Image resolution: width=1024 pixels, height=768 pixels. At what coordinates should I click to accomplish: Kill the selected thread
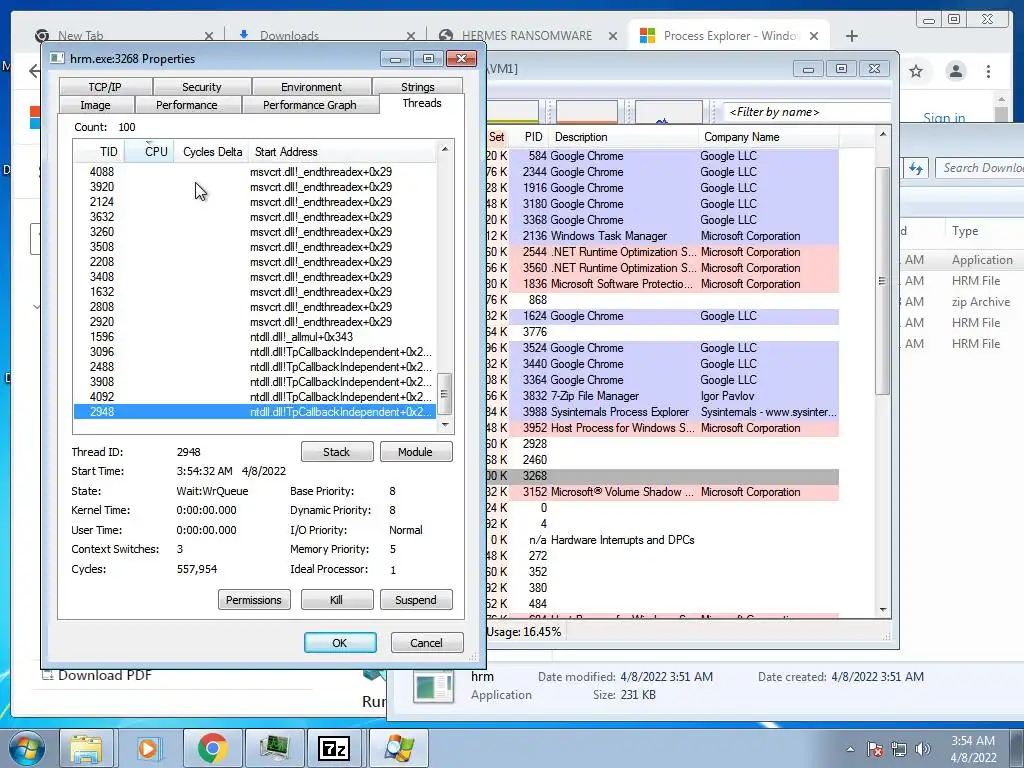point(337,600)
